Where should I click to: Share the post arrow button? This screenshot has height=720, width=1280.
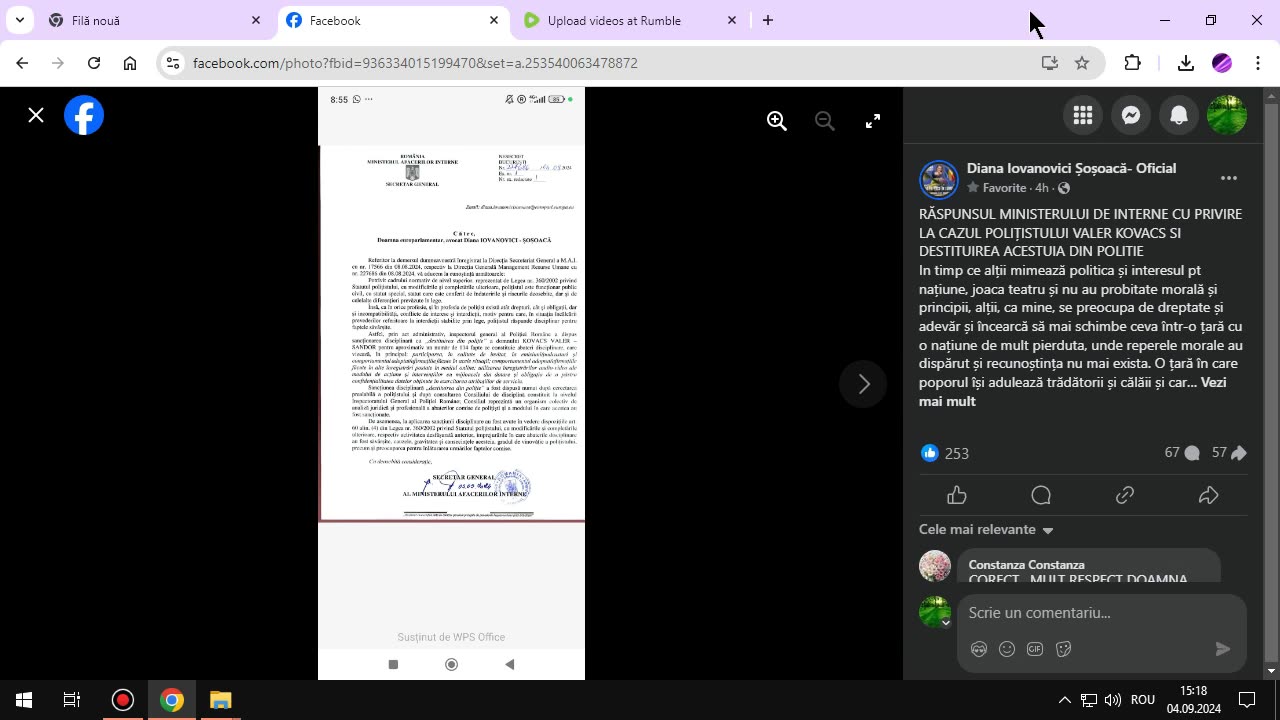coord(1208,495)
